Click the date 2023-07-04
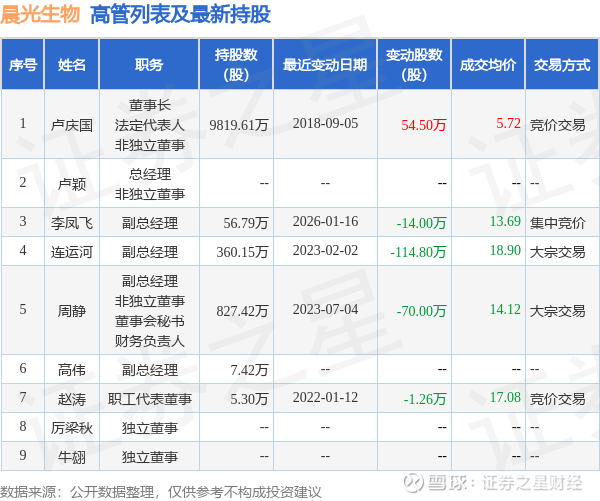 [325, 309]
